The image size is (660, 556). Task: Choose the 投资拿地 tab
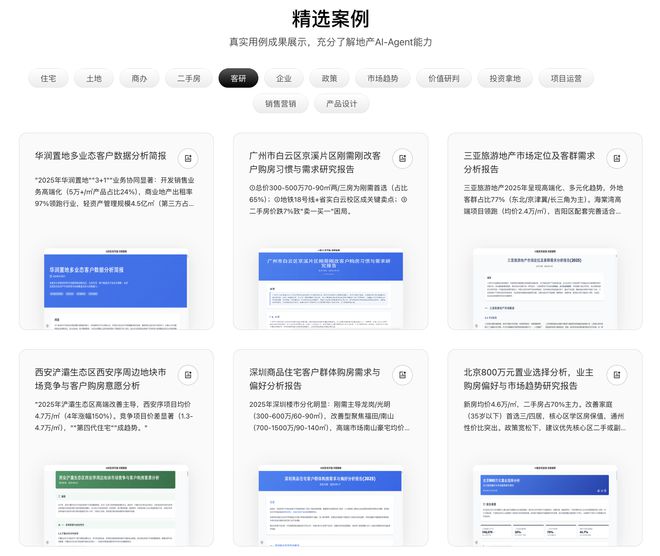point(505,78)
